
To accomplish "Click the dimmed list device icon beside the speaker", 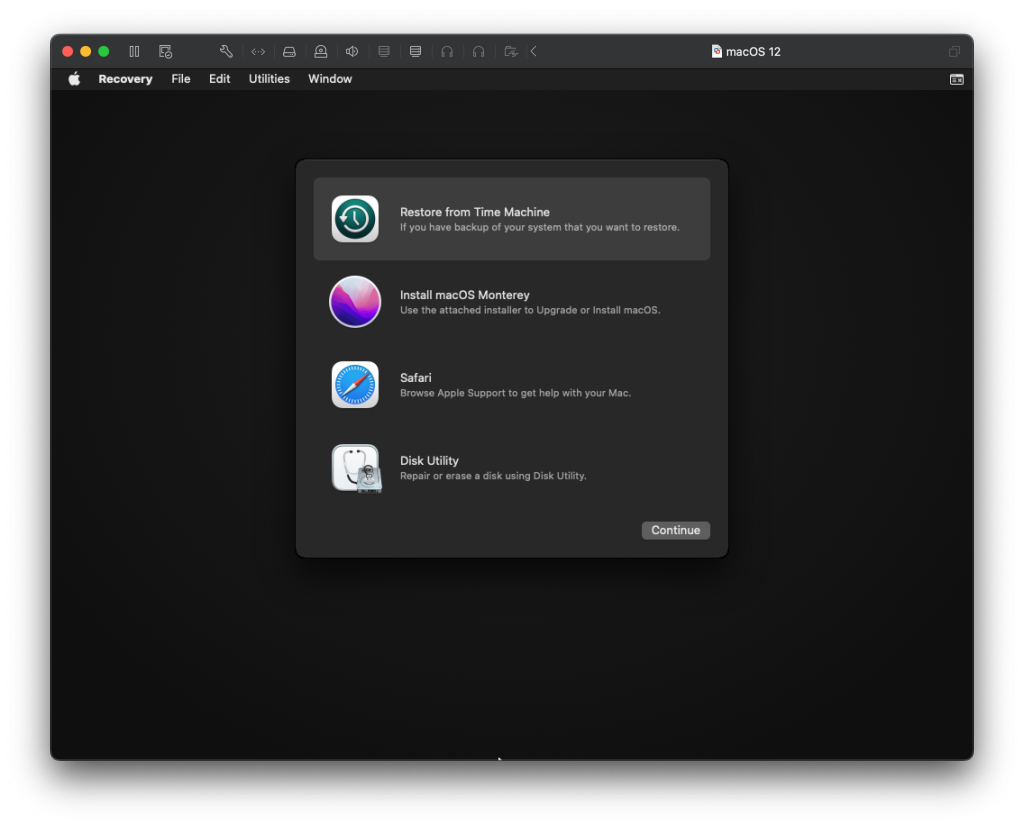I will [384, 52].
